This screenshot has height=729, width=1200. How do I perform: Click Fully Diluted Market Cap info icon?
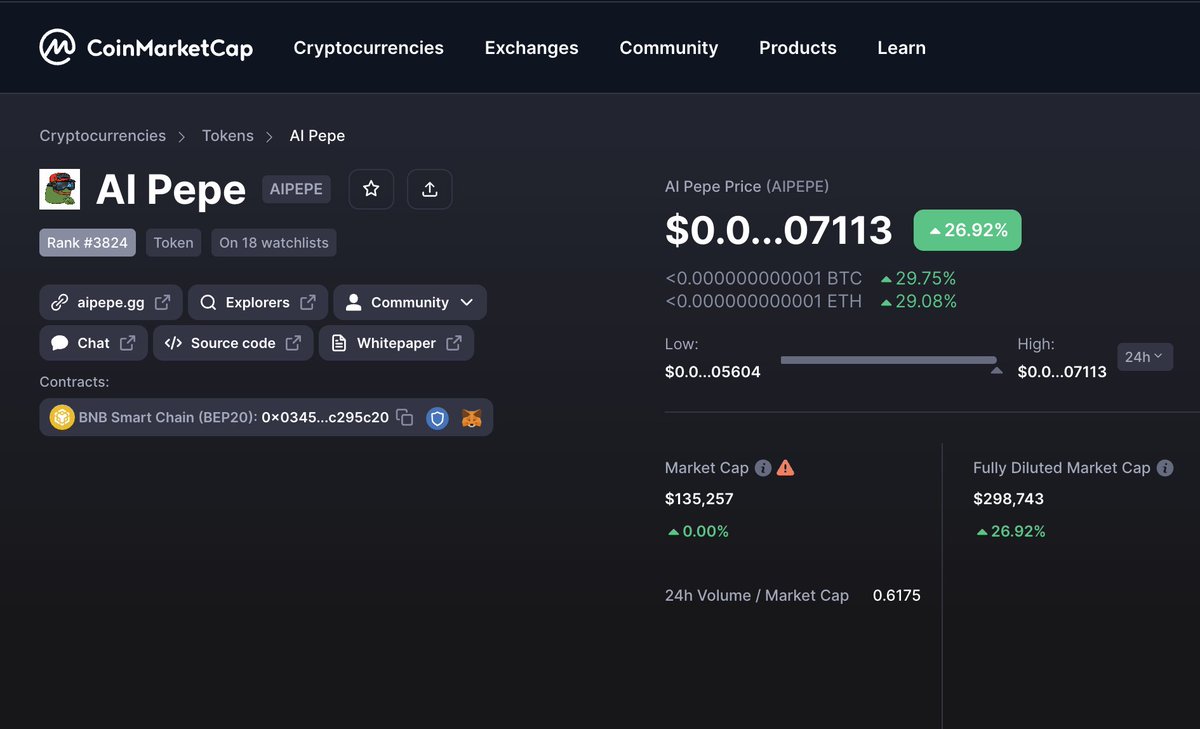point(1165,468)
